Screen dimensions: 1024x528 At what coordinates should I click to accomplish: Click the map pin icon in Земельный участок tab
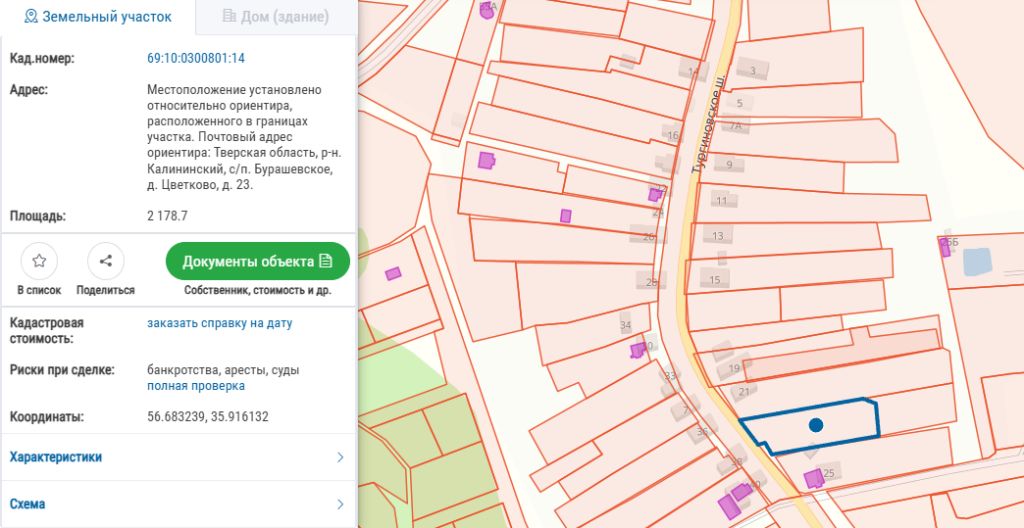tap(31, 16)
